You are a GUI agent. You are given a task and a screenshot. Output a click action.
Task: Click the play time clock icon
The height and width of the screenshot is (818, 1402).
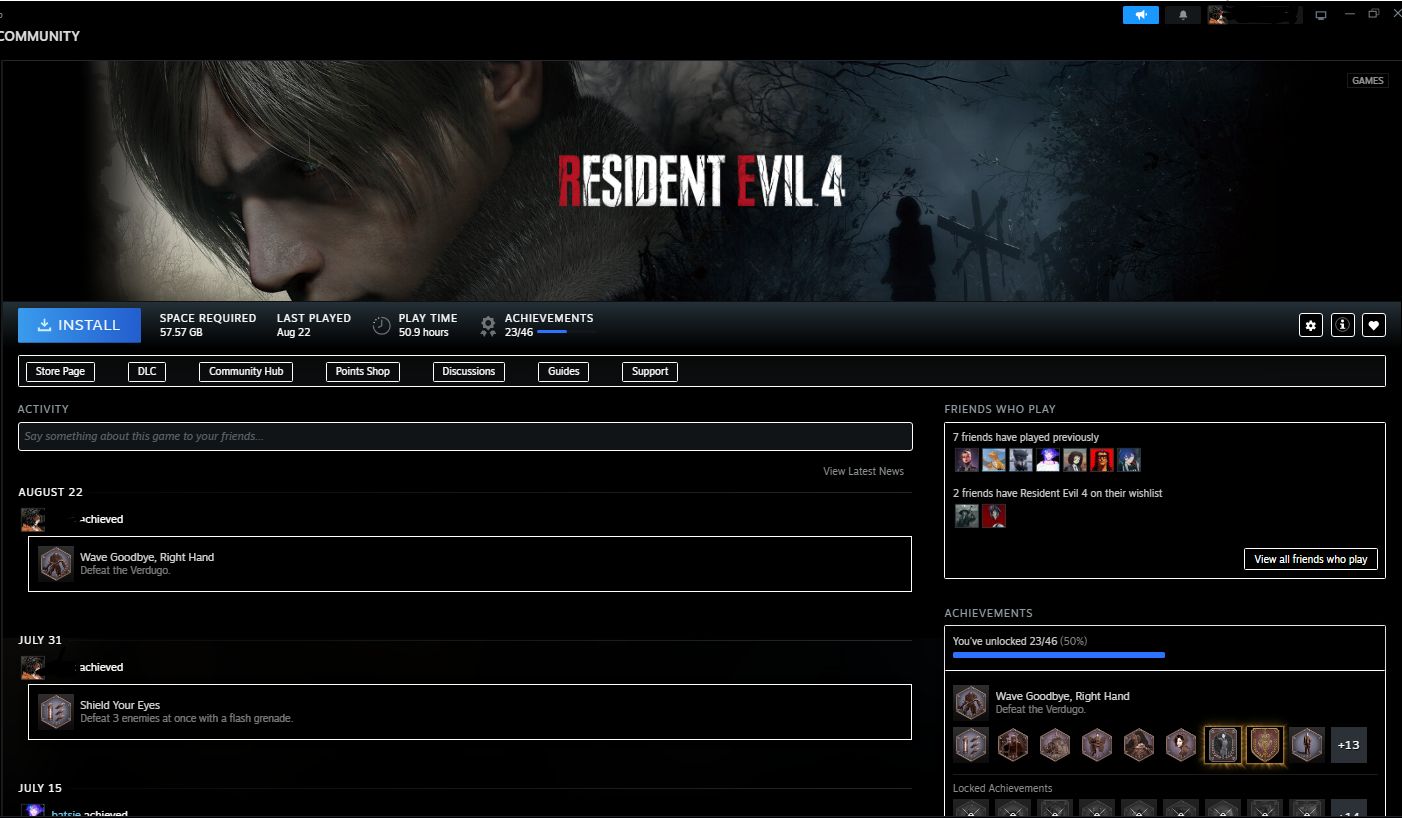click(x=381, y=325)
